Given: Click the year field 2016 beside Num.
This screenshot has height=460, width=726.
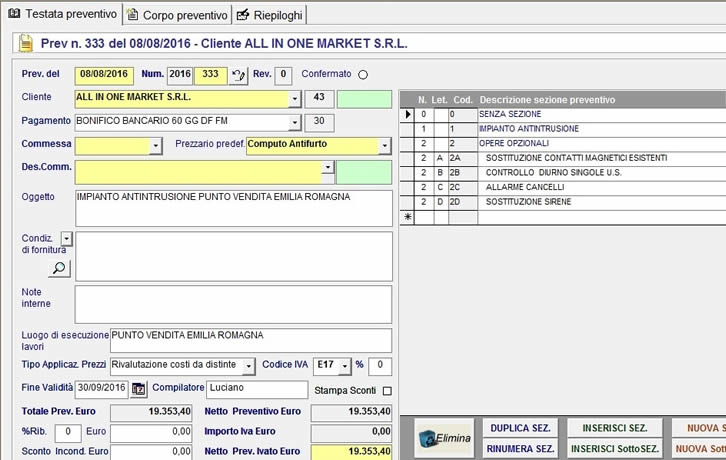Looking at the screenshot, I should point(180,76).
